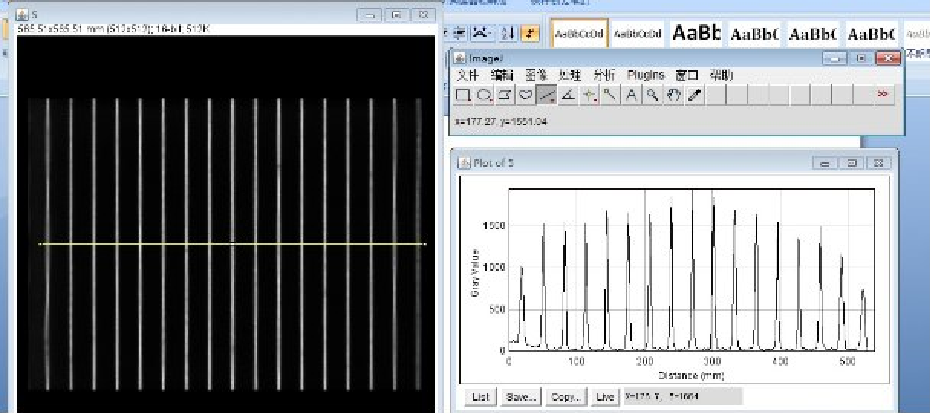Expand more tools with red arrows
This screenshot has height=413, width=930.
pyautogui.click(x=883, y=95)
